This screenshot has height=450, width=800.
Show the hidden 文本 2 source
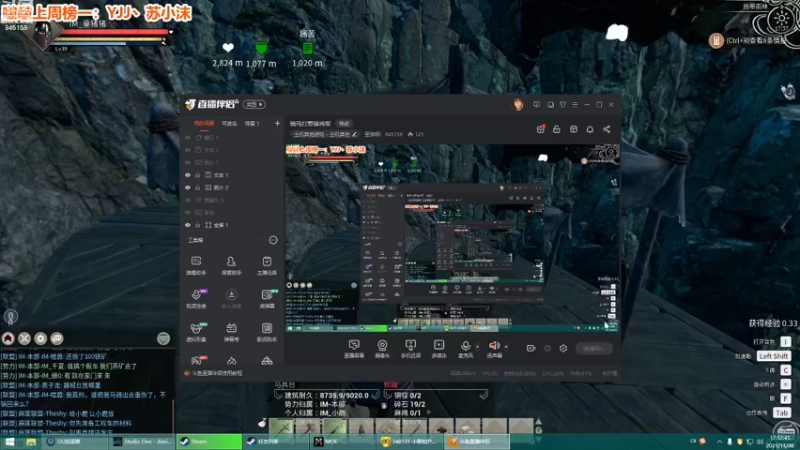click(x=188, y=150)
